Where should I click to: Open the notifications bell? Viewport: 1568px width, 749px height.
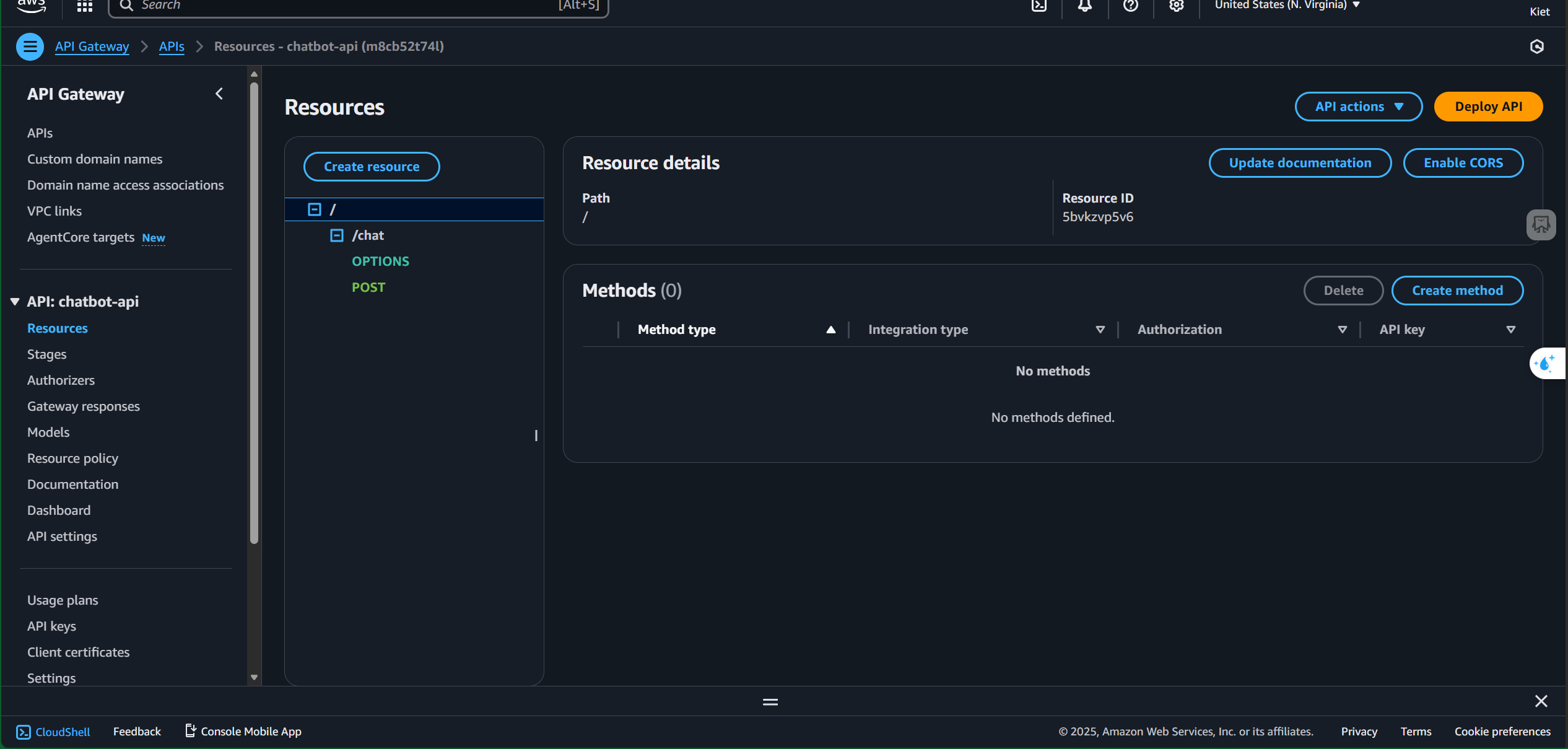point(1084,6)
